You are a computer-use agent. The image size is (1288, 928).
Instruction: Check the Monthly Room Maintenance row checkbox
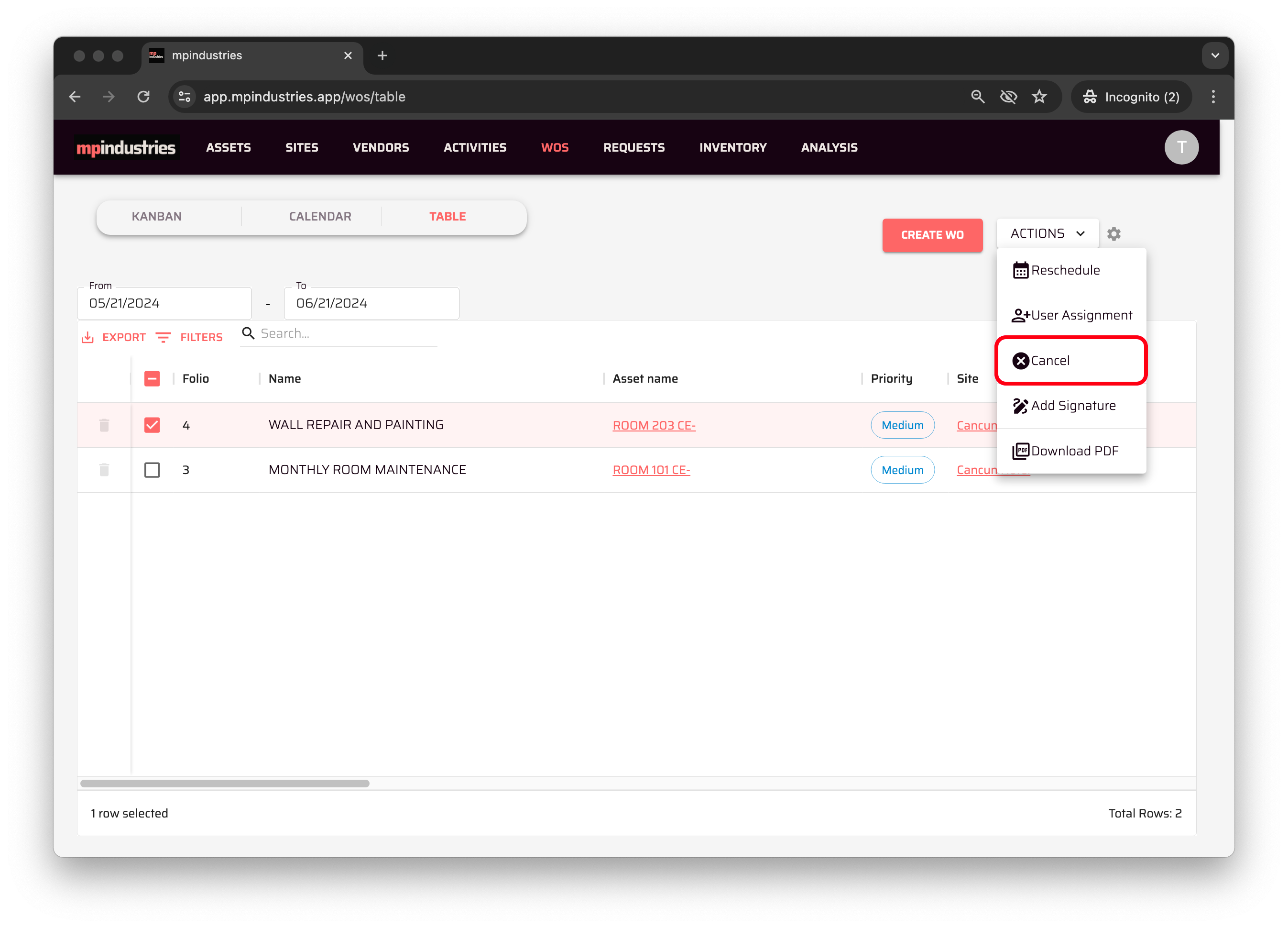click(152, 470)
